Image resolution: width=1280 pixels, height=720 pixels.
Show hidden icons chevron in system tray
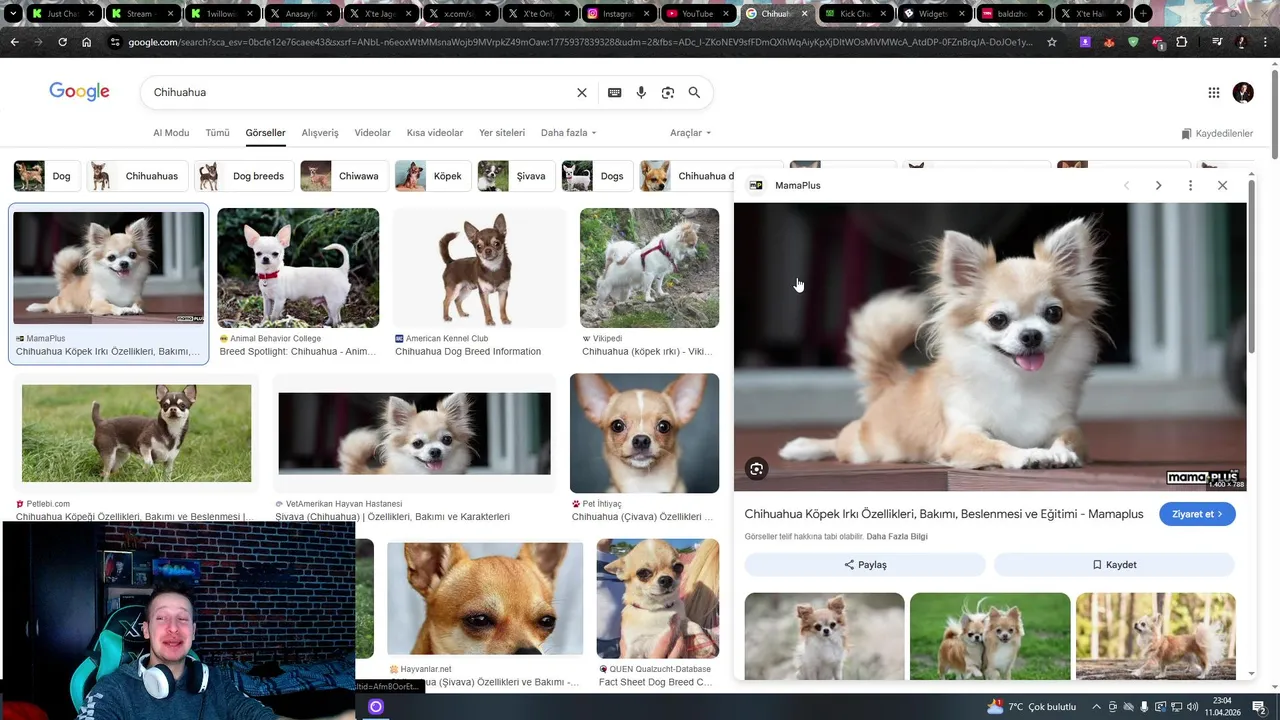tap(1096, 707)
